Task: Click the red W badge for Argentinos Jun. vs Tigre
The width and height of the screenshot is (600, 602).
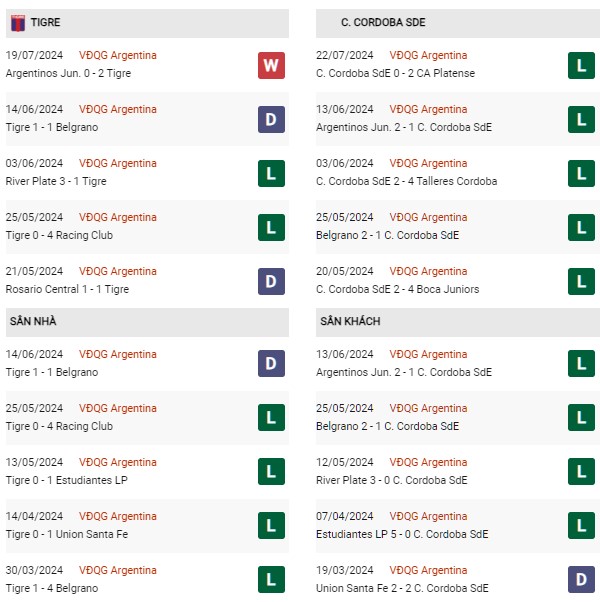Action: click(271, 65)
